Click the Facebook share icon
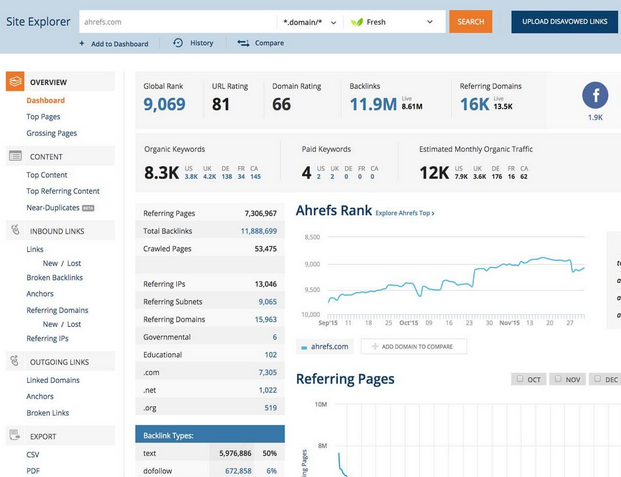 tap(595, 95)
